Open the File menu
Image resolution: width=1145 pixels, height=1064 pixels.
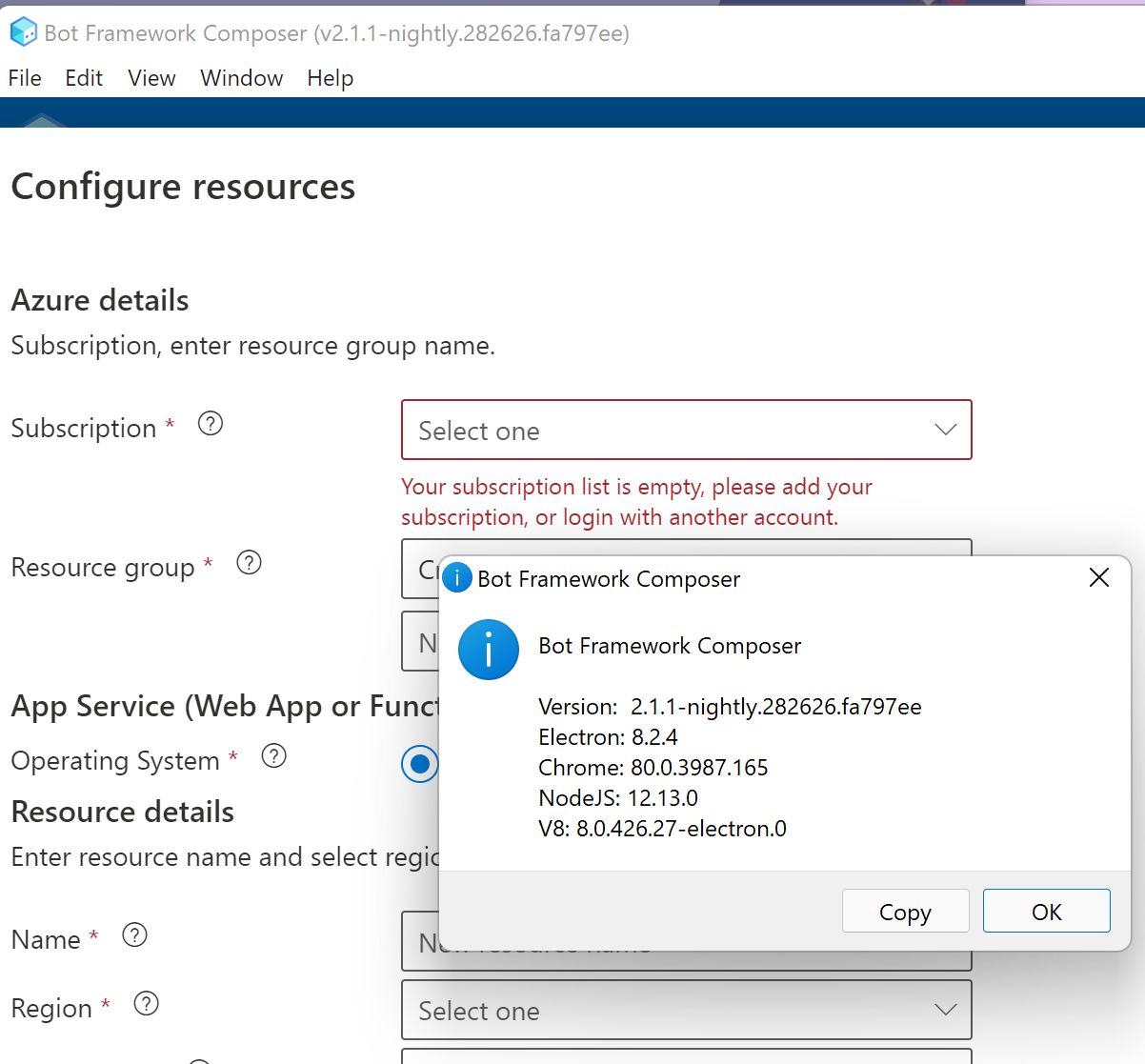coord(24,78)
